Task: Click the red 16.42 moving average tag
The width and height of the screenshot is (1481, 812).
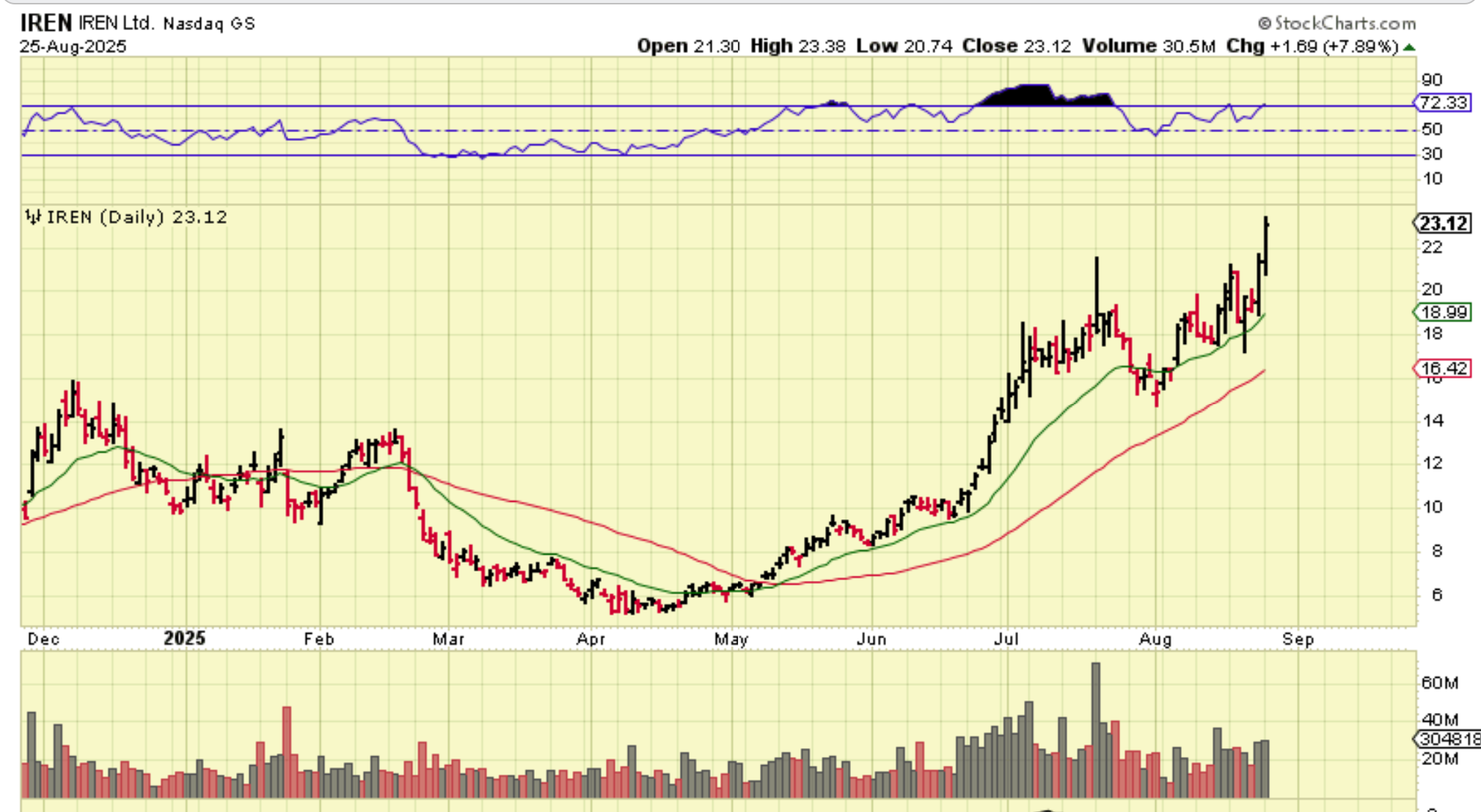Action: pos(1443,368)
